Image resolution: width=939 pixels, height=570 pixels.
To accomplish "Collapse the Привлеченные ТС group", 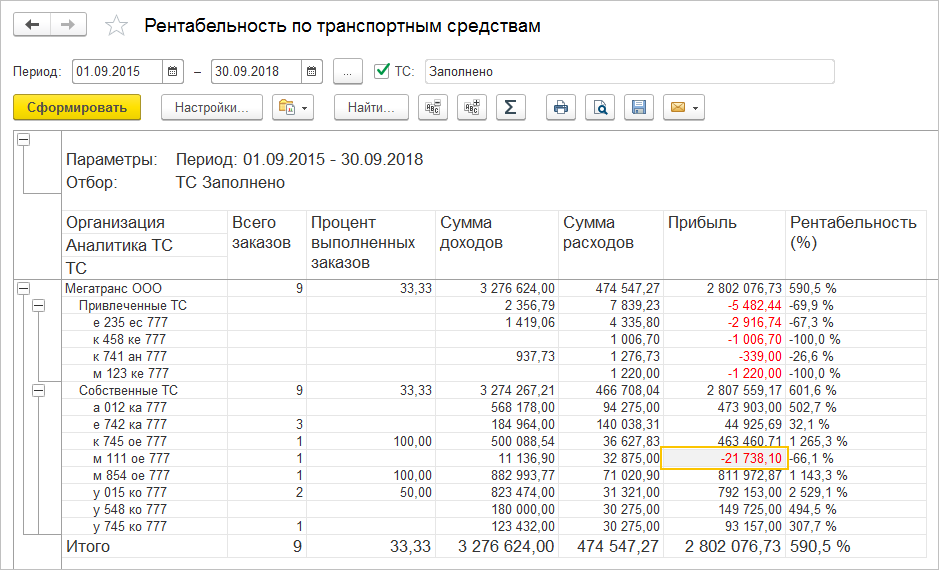I will [39, 306].
